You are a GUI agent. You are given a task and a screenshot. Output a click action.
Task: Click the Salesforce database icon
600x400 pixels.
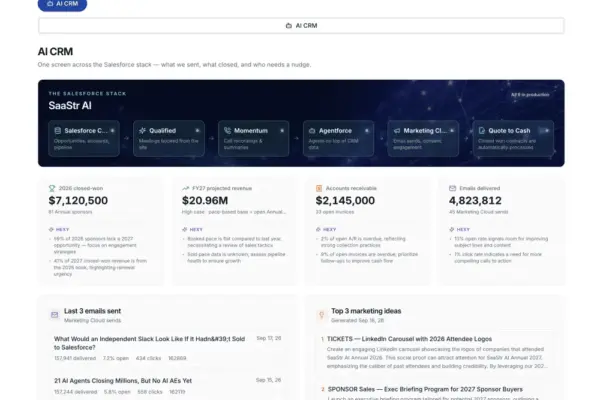(57, 131)
